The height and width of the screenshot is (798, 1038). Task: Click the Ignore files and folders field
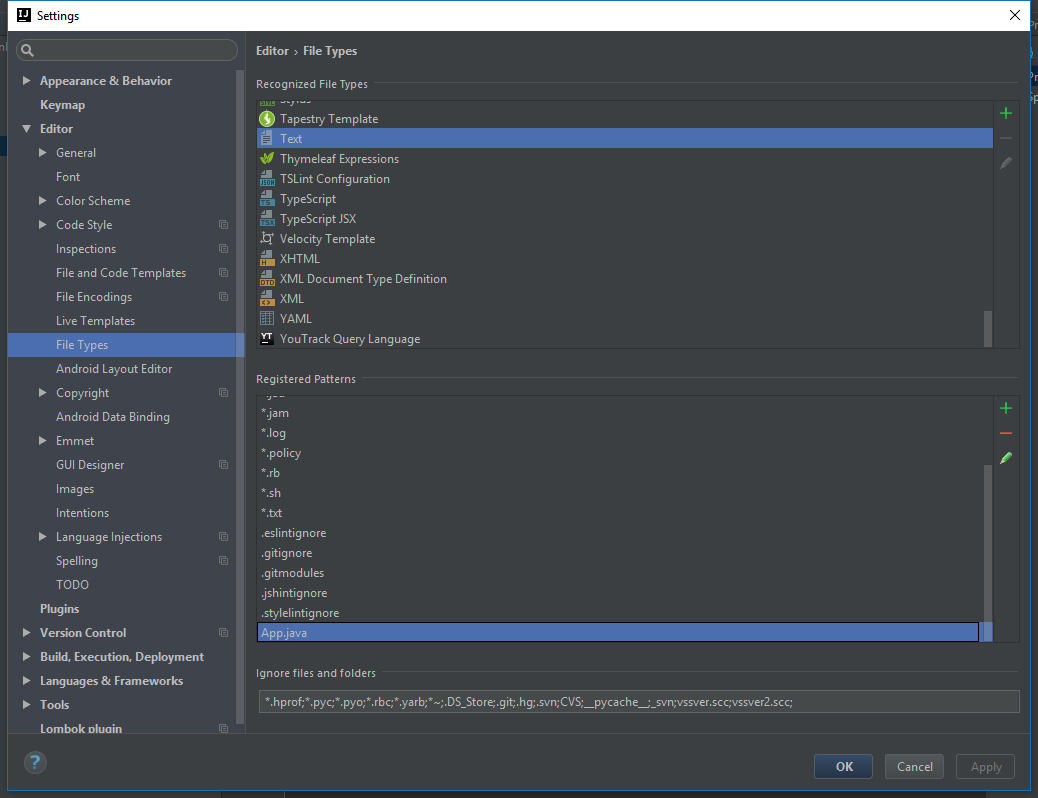click(x=639, y=702)
